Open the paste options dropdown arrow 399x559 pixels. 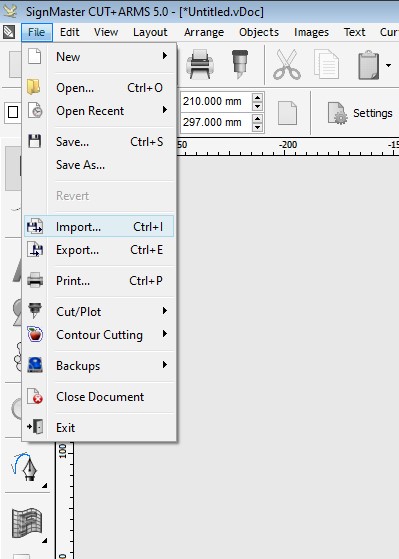point(388,65)
